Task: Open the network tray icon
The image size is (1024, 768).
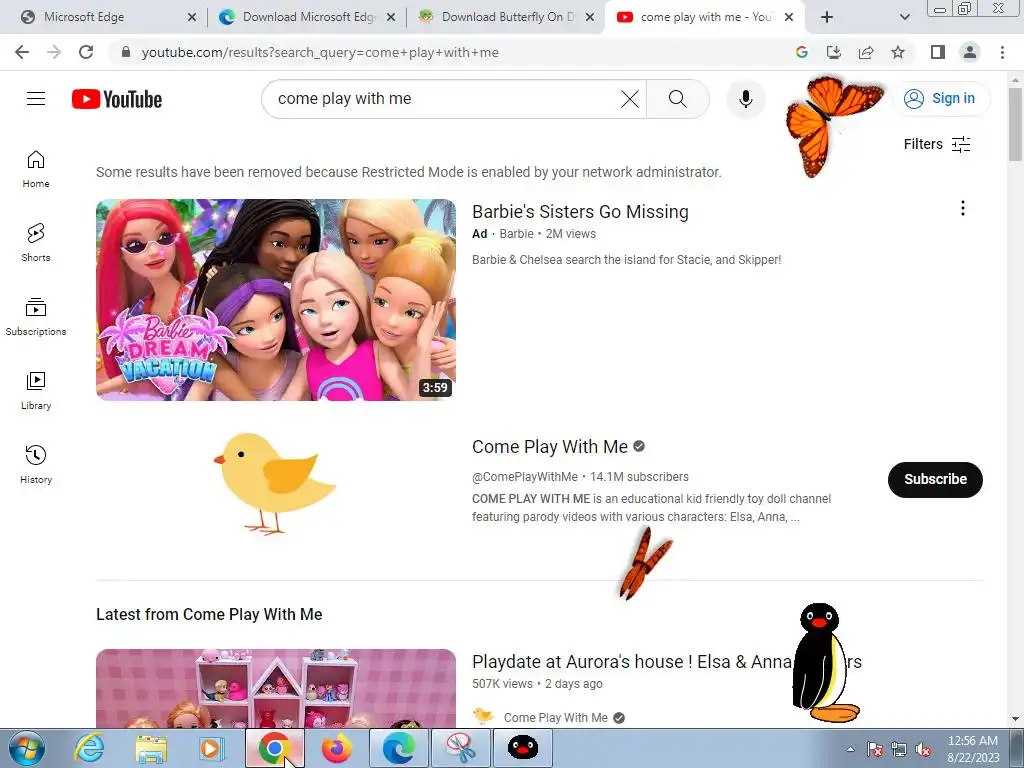Action: pyautogui.click(x=899, y=750)
